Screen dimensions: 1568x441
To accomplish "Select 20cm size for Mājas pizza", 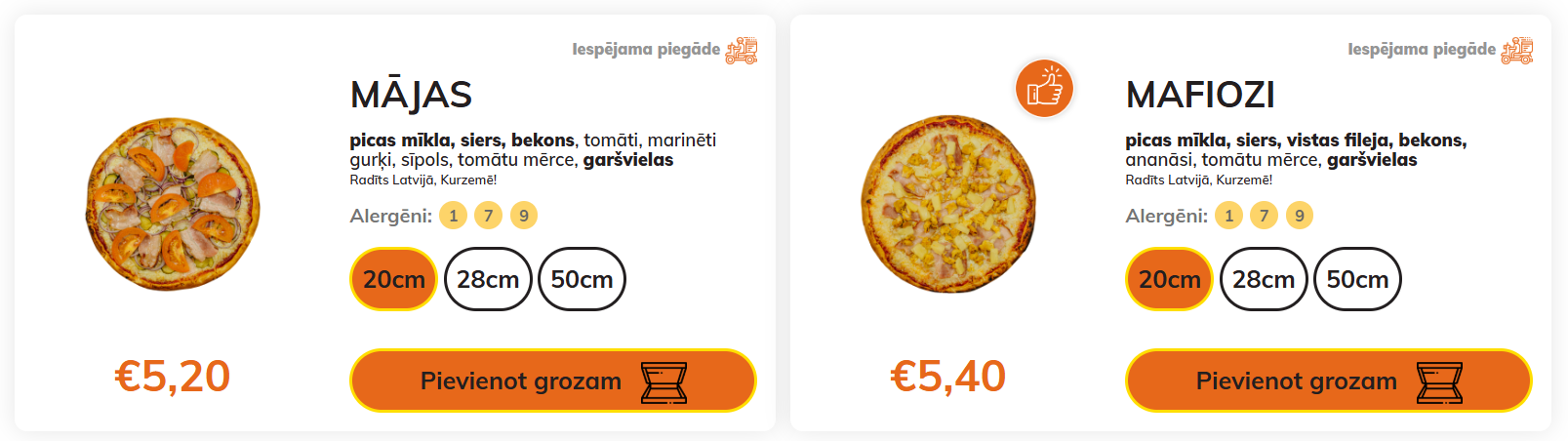I will click(x=393, y=280).
